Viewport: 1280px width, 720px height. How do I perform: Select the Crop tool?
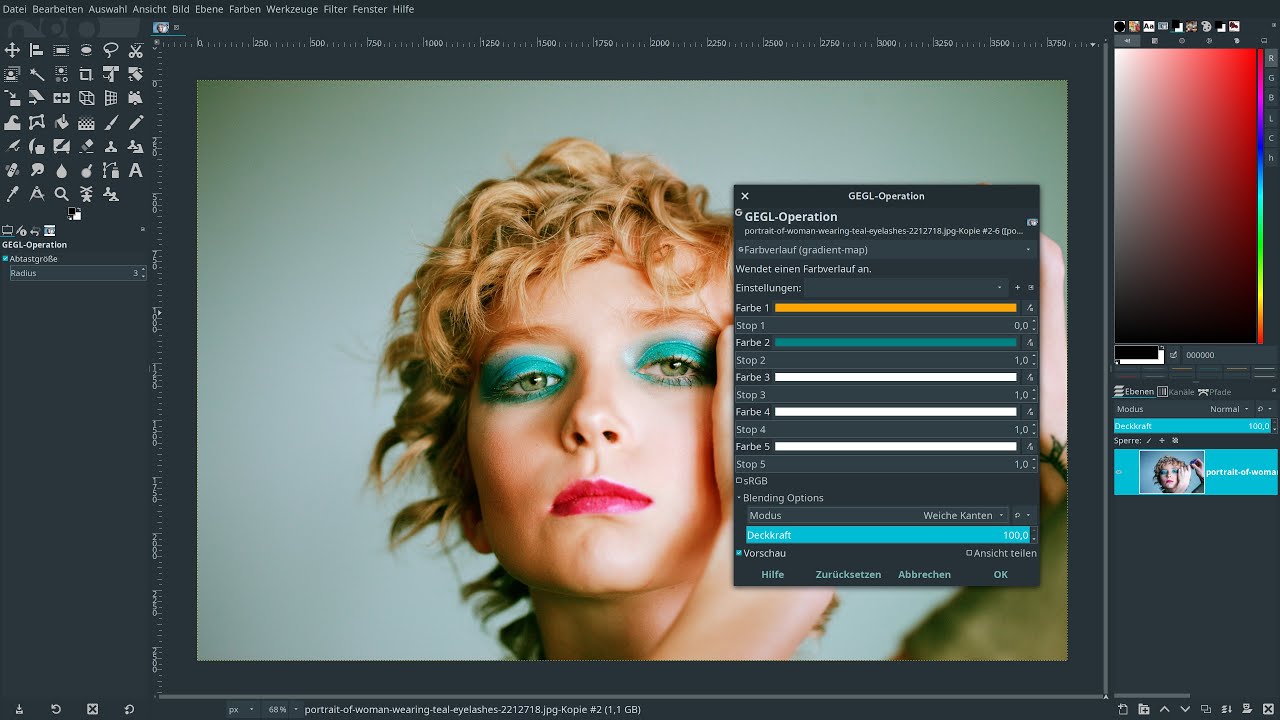(86, 74)
